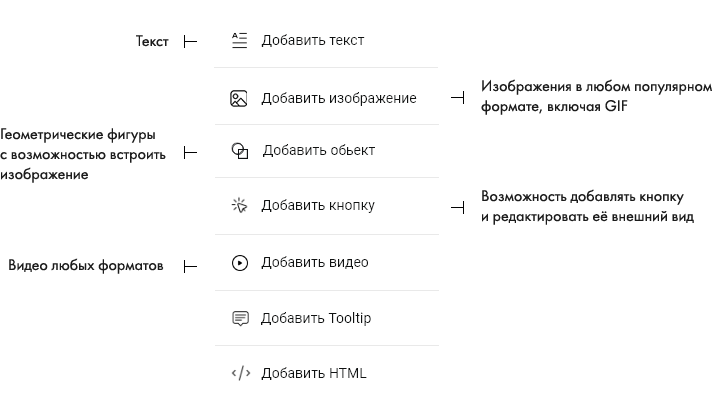This screenshot has width=712, height=399.
Task: Click the Текст annotation label
Action: [152, 41]
